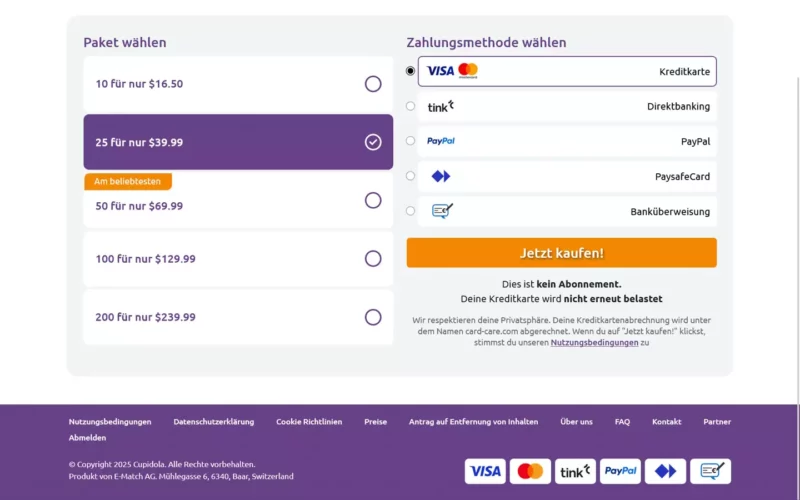Image resolution: width=800 pixels, height=500 pixels.
Task: Select the PayPal radio button
Action: (410, 141)
